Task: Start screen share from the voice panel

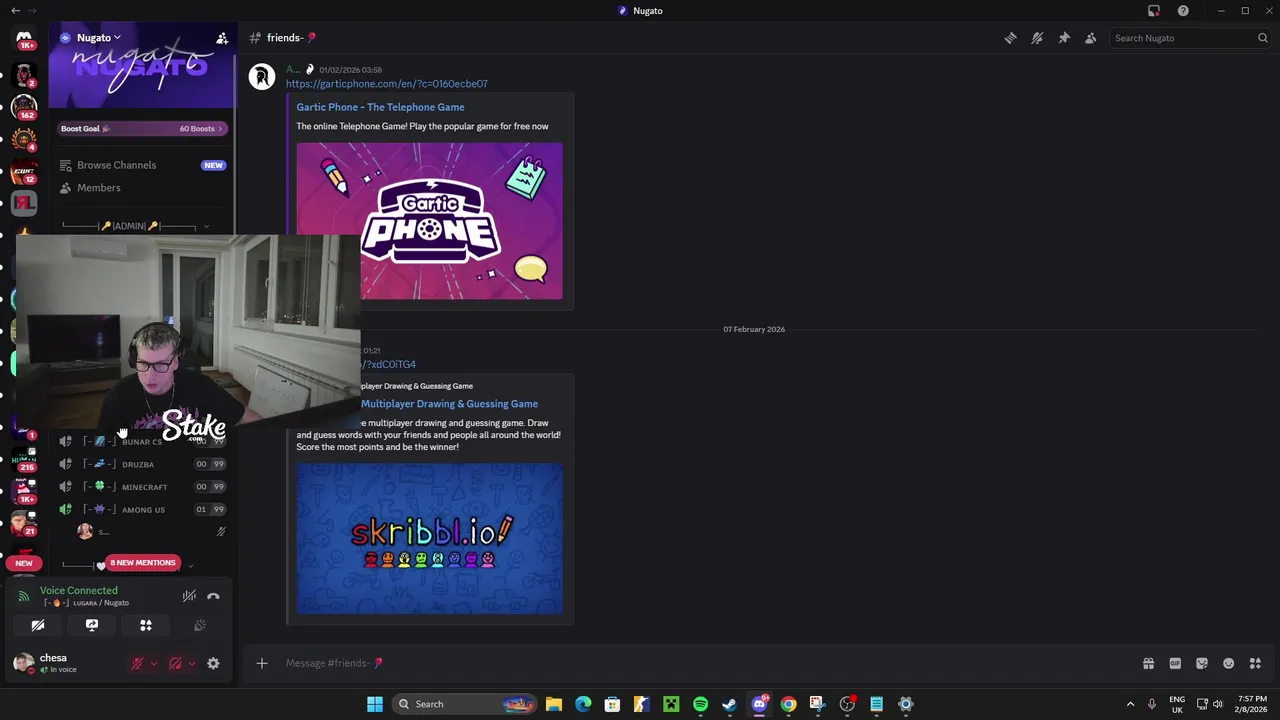Action: pos(92,625)
